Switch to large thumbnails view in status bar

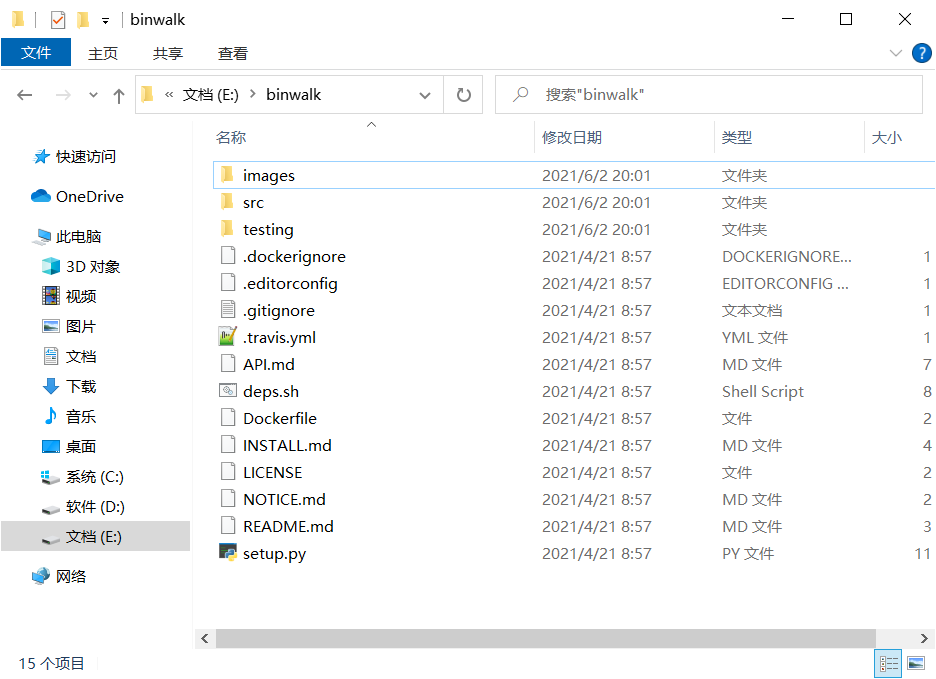point(916,663)
